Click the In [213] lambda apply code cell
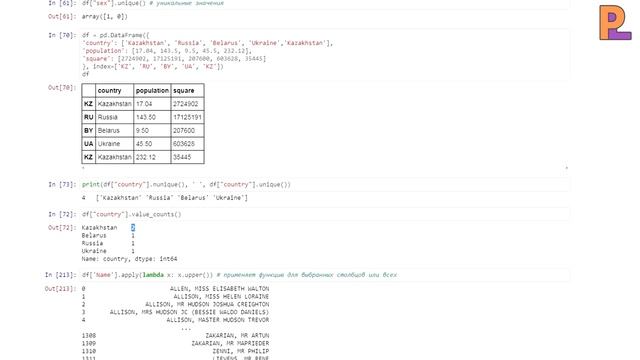The height and width of the screenshot is (360, 640). 324,275
